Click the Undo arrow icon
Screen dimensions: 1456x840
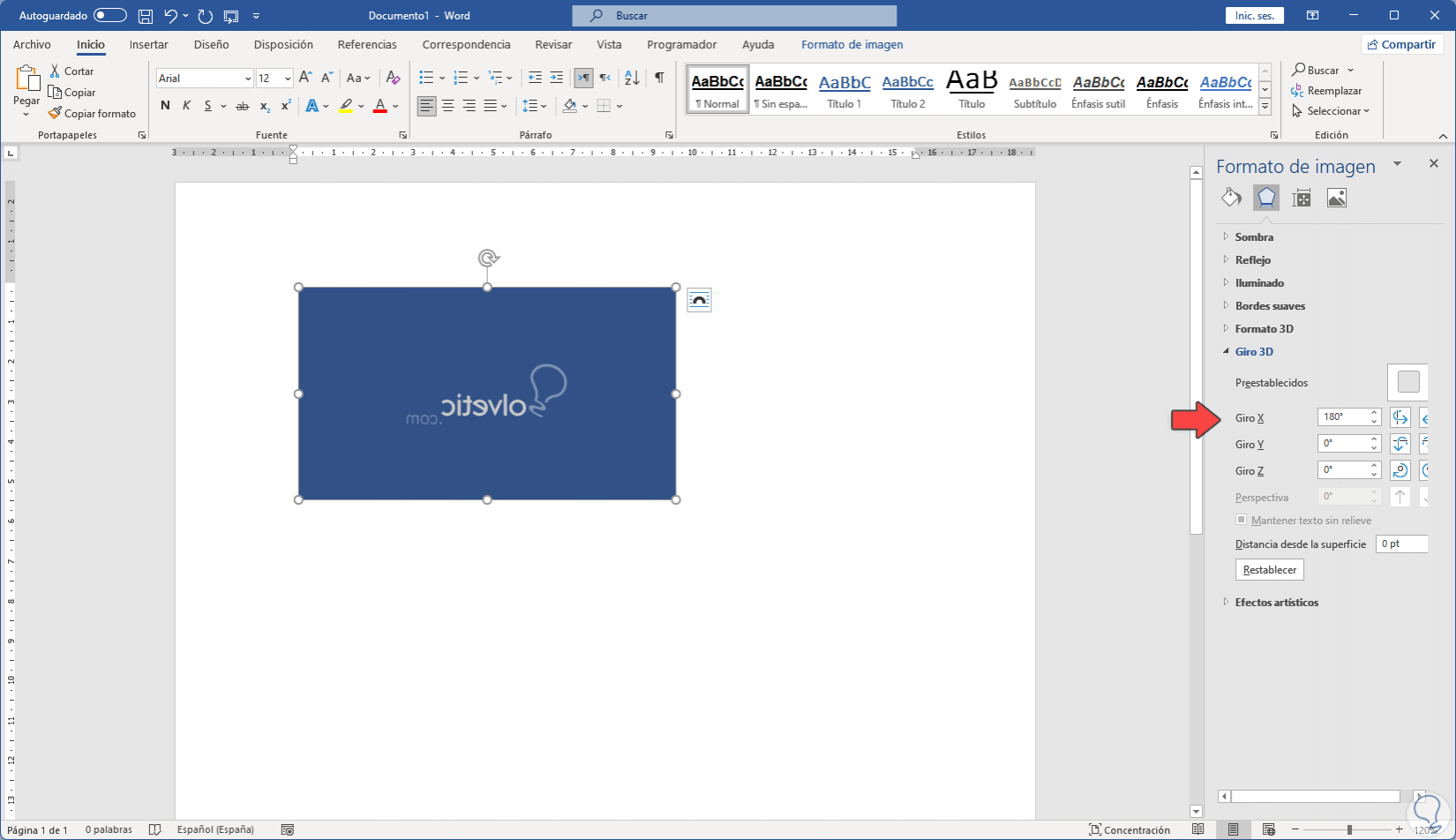pos(171,16)
